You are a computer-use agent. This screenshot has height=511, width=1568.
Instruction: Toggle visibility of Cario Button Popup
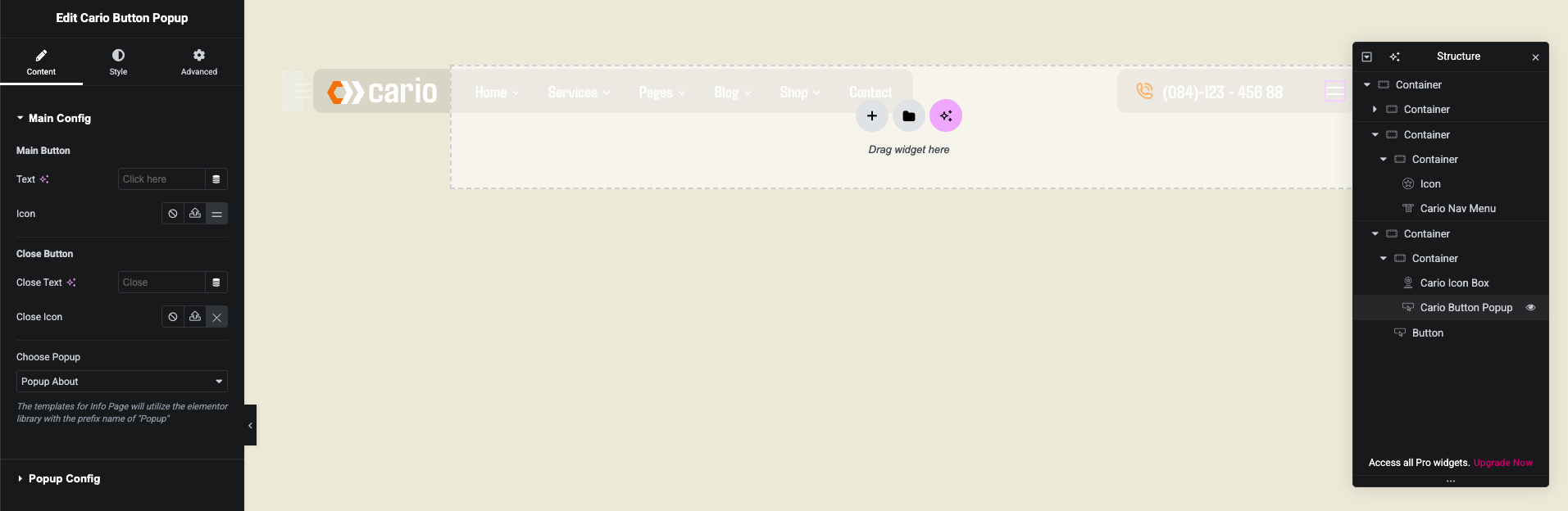(x=1530, y=308)
